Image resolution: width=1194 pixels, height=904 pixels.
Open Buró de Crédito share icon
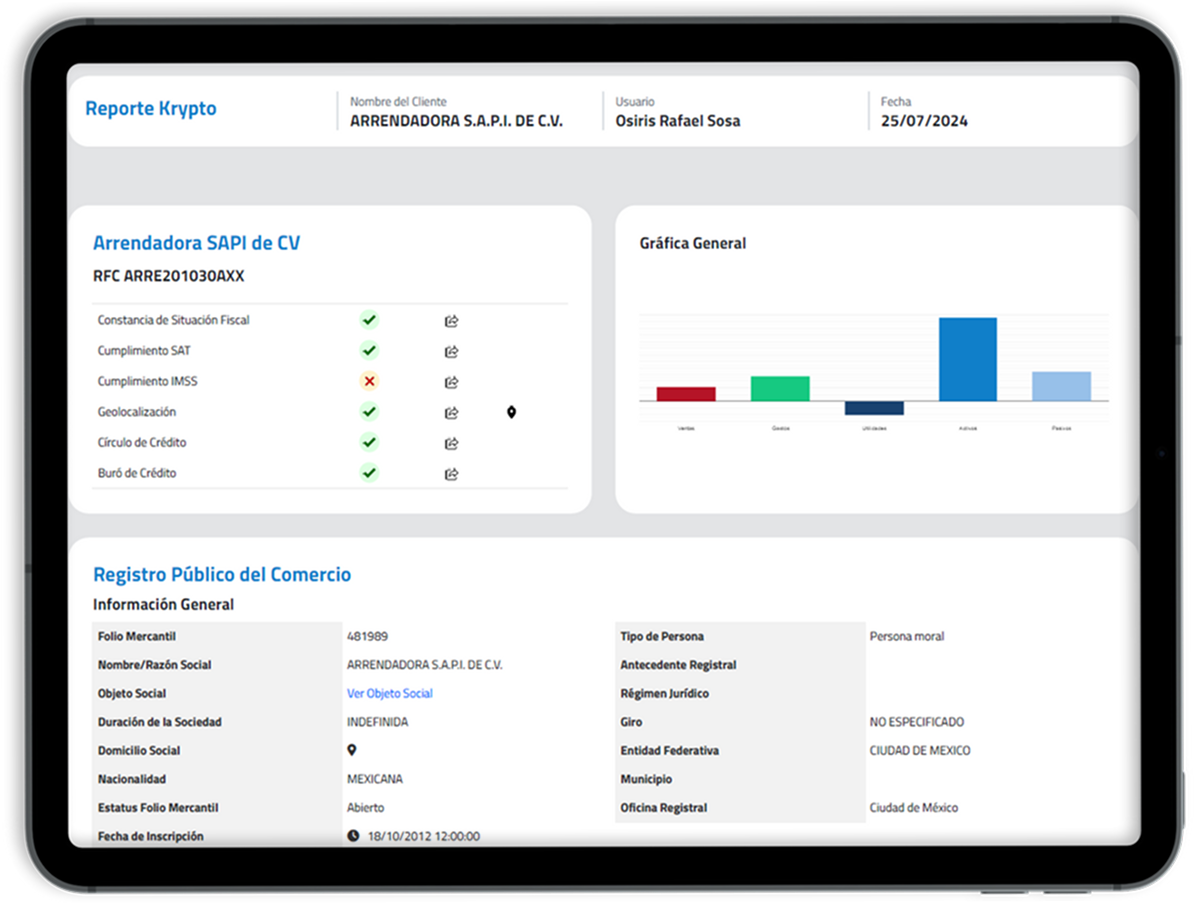point(451,474)
